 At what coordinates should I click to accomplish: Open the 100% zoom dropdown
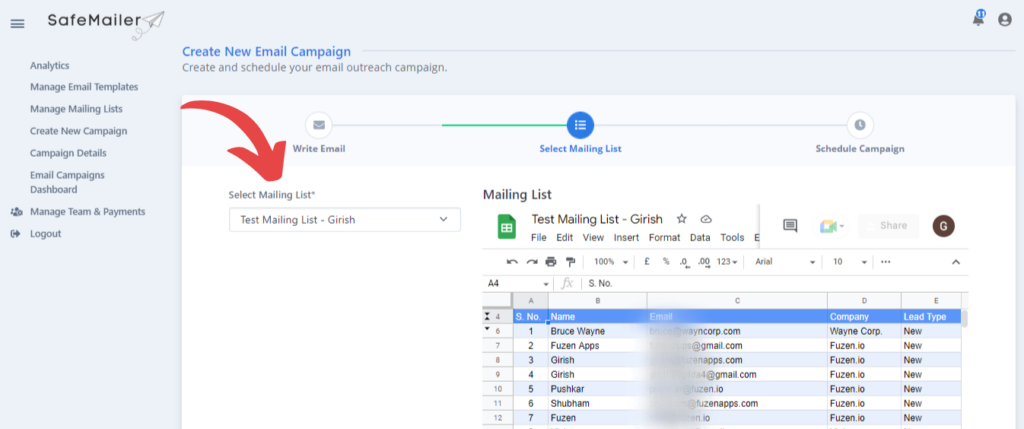pos(611,262)
